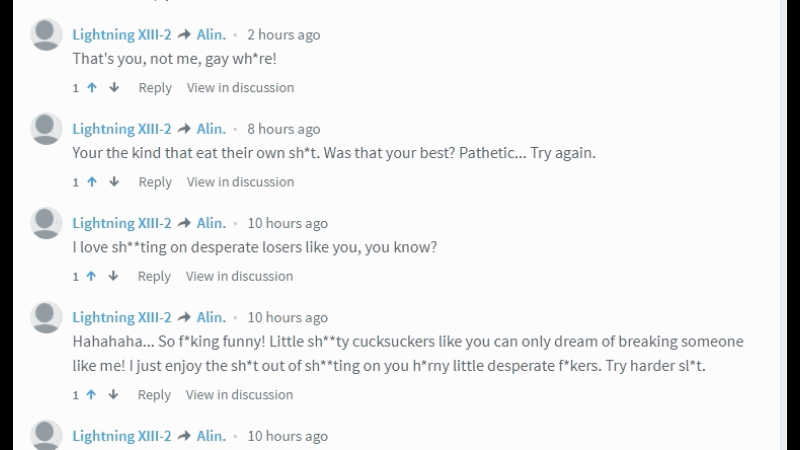Click the avatar beside the 'Hahahaha' comment
The image size is (800, 450).
click(47, 317)
